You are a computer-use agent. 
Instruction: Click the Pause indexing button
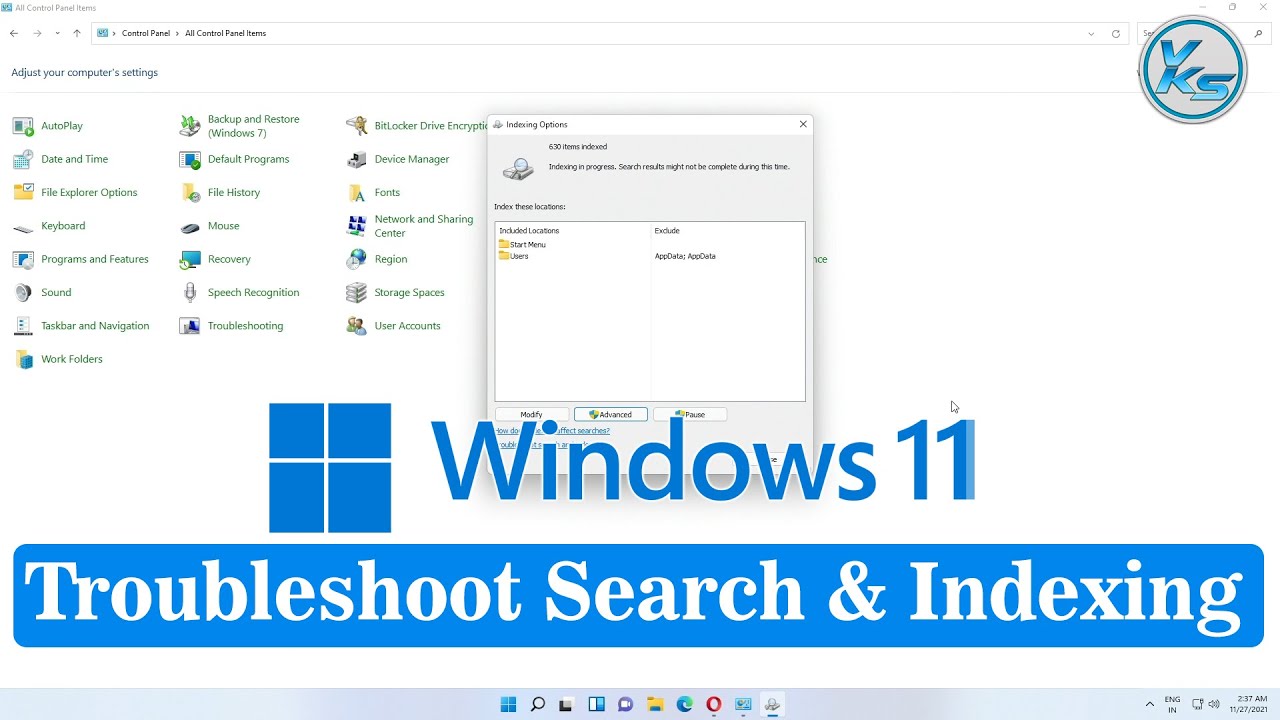[x=690, y=414]
